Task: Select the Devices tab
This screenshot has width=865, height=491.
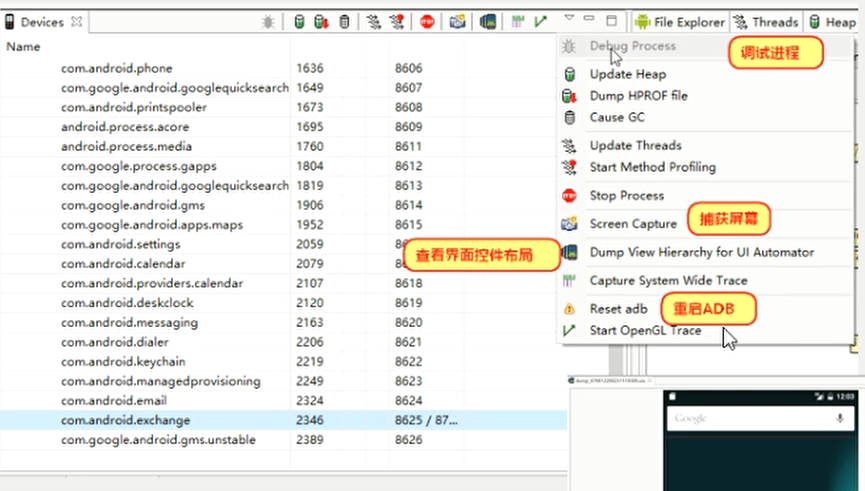Action: pos(42,22)
